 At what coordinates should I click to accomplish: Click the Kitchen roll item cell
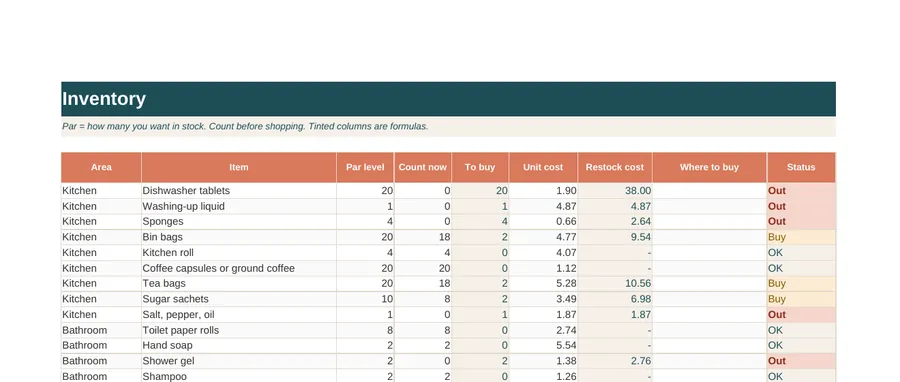[x=239, y=252]
